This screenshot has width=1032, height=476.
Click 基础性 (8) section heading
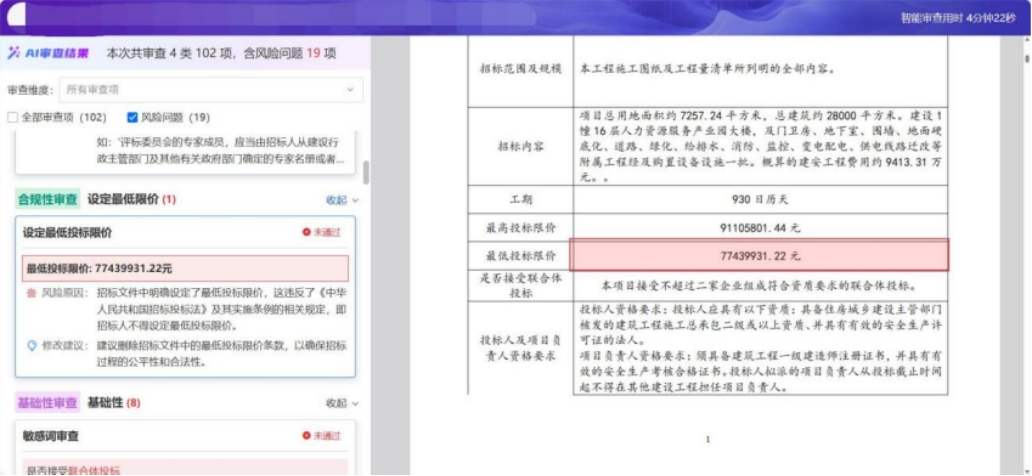pyautogui.click(x=114, y=402)
